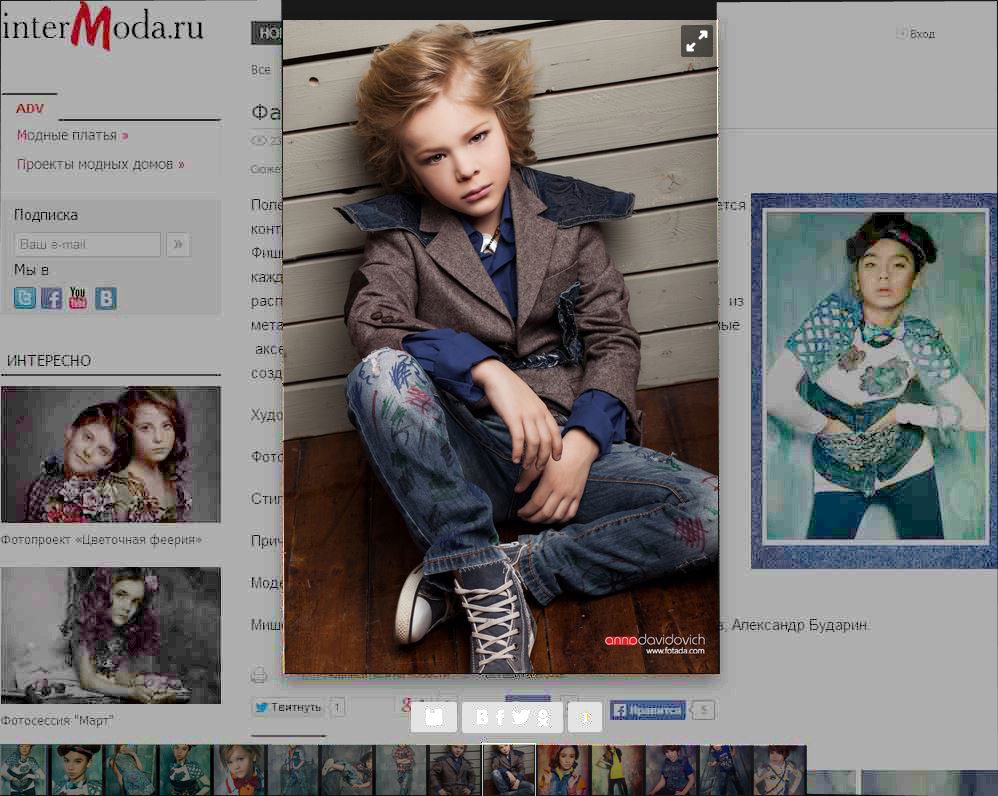998x796 pixels.
Task: Select filmstrip thumbnail with yellow top figure
Action: pyautogui.click(x=617, y=770)
